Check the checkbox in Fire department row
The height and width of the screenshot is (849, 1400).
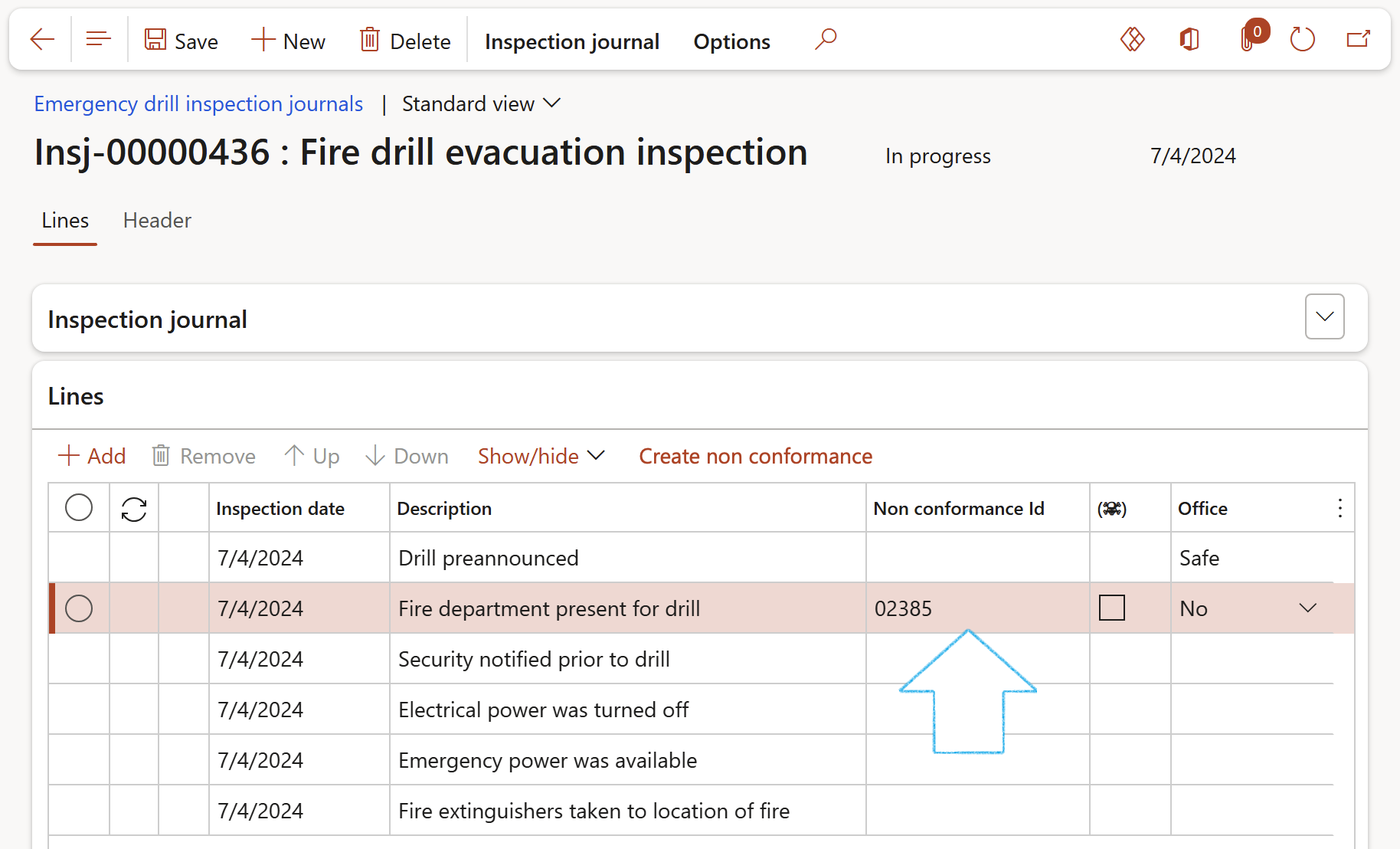(1111, 608)
